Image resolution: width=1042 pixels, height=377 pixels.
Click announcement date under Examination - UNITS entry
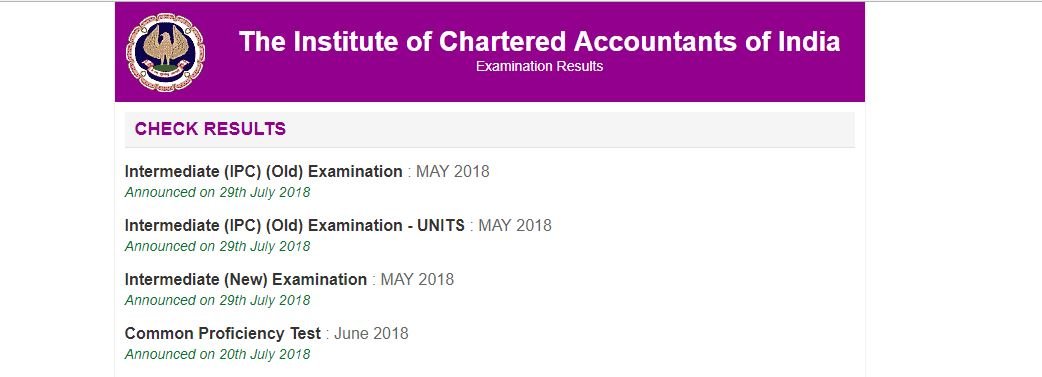click(217, 247)
